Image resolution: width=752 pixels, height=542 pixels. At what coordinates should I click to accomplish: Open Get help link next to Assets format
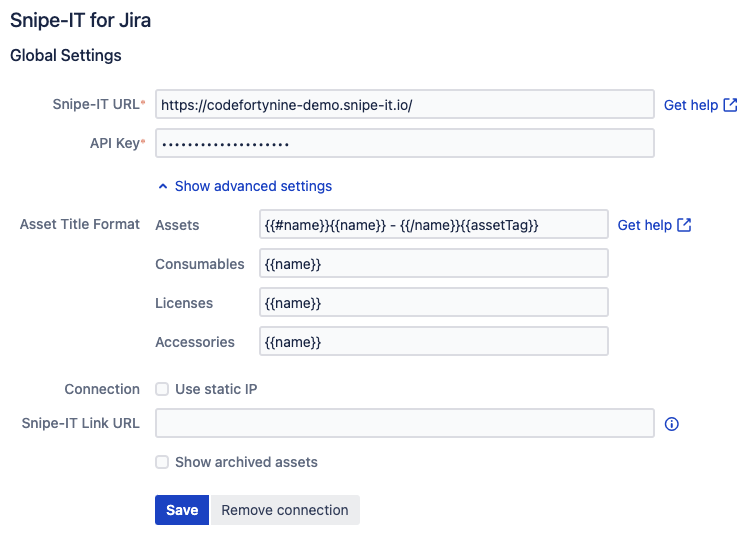click(644, 225)
